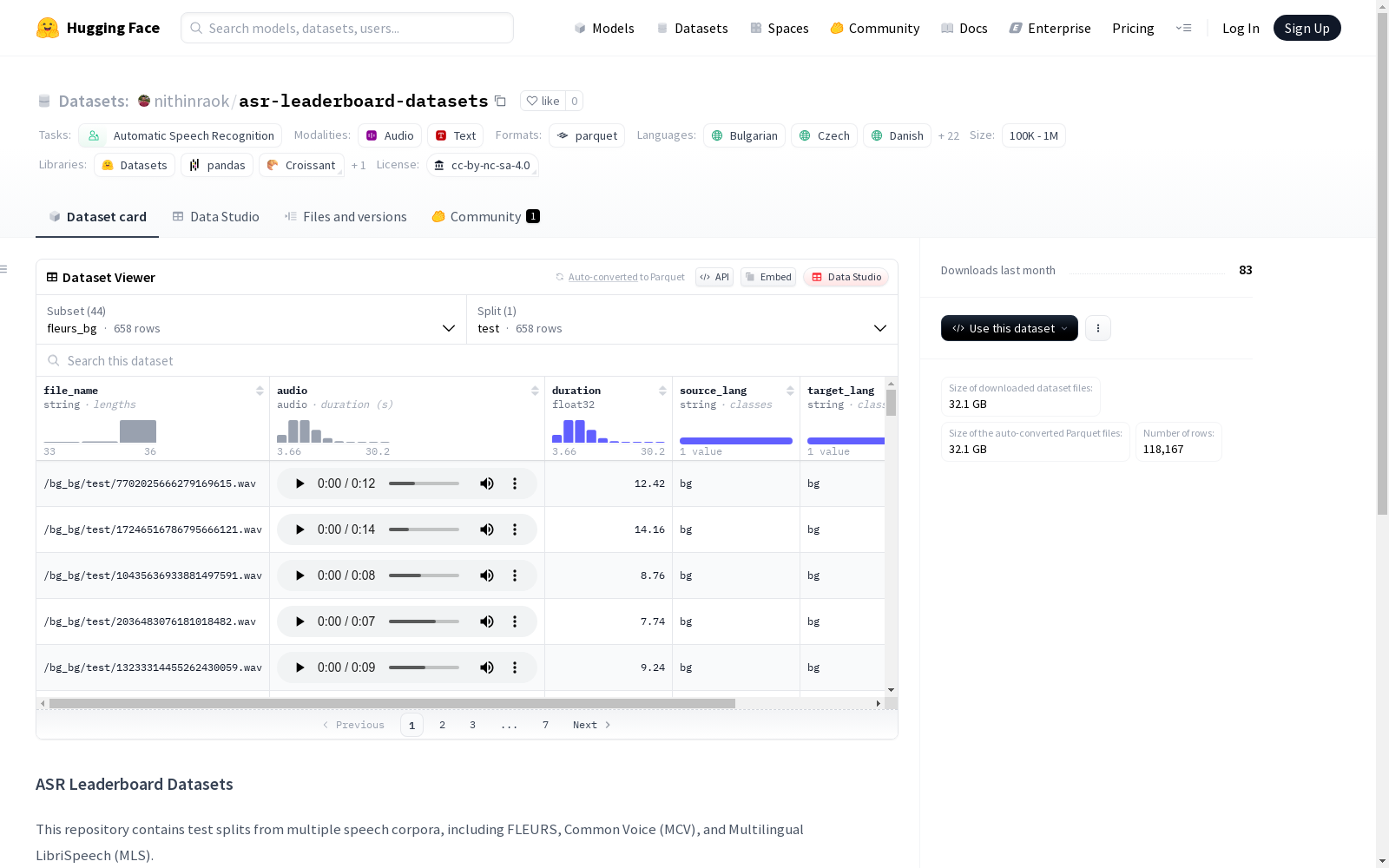Image resolution: width=1389 pixels, height=868 pixels.
Task: Sort by the duration column
Action: coord(662,391)
